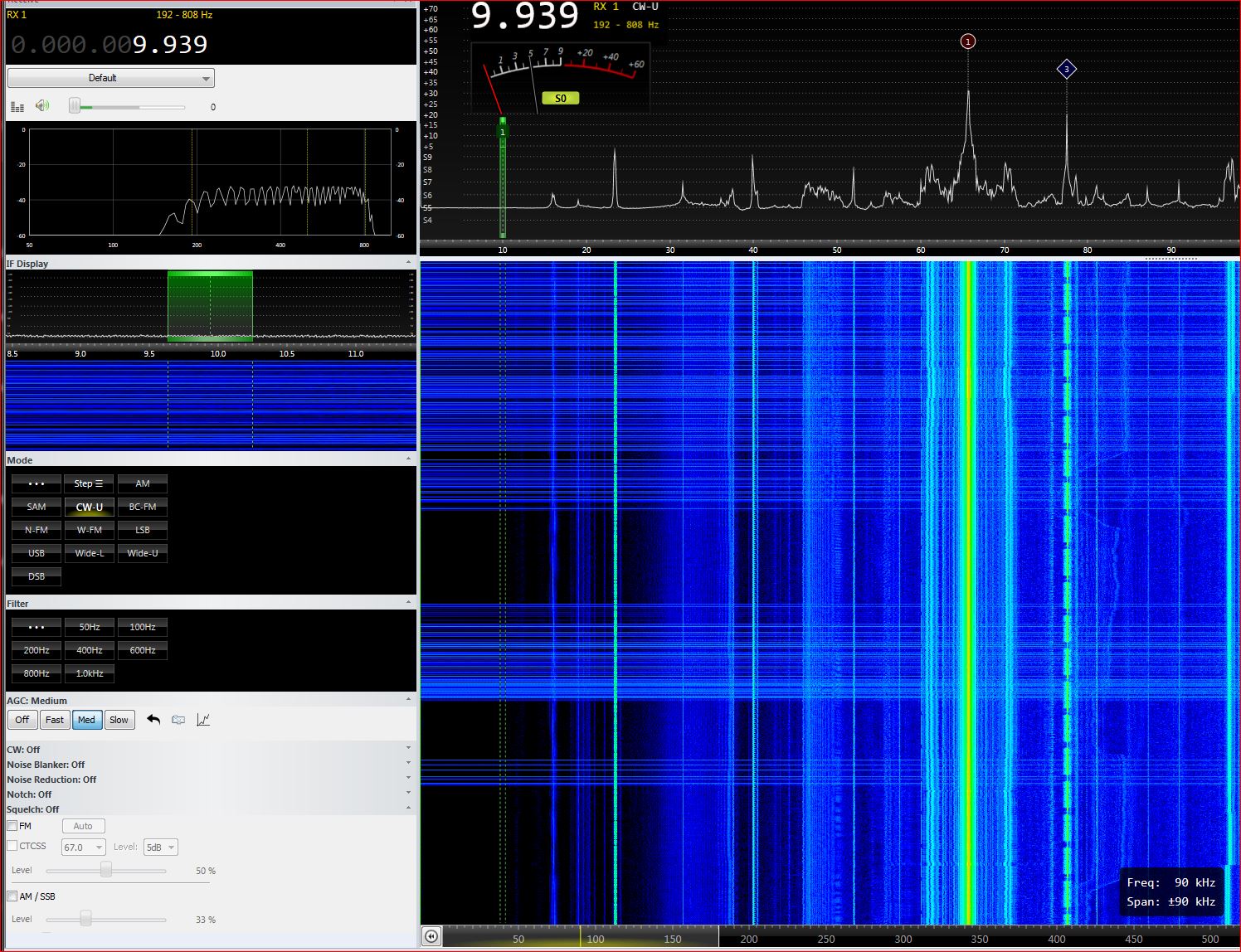Open the Mode more options button

[x=36, y=483]
